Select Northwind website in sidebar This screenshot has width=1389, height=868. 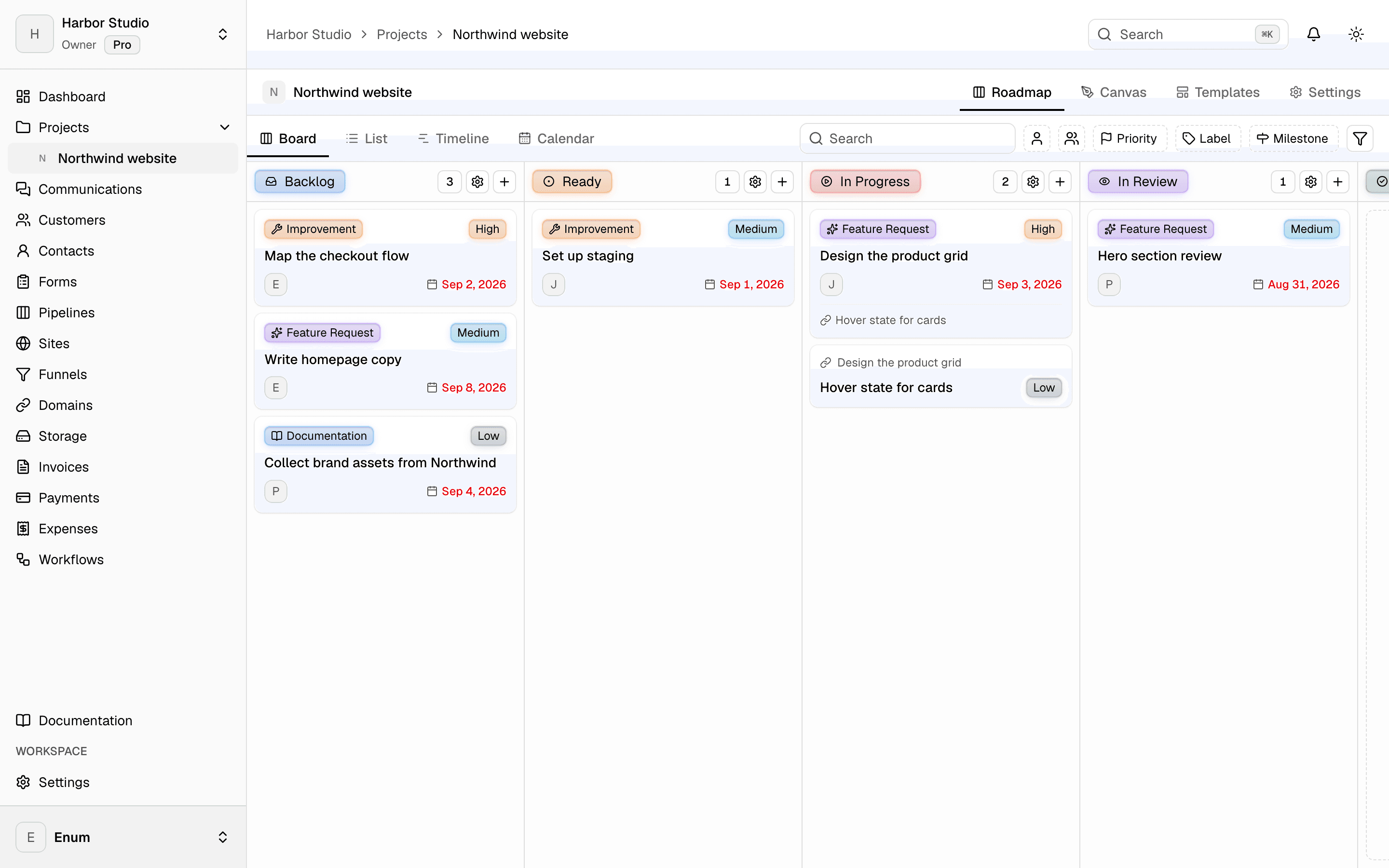coord(123,158)
